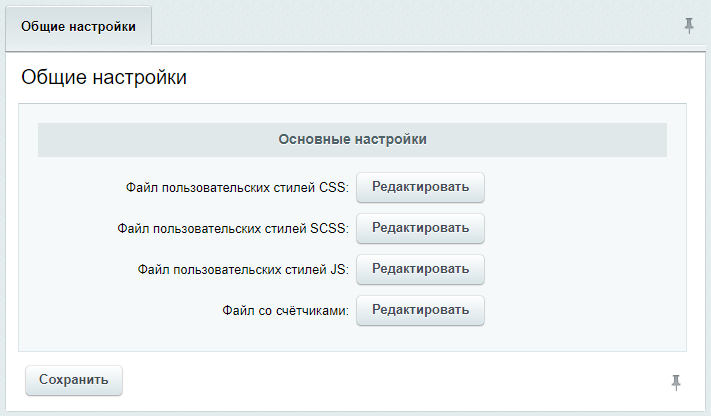Viewport: 711px width, 416px height.
Task: Edit the counters file (Файл со счётчиками)
Action: pos(420,310)
